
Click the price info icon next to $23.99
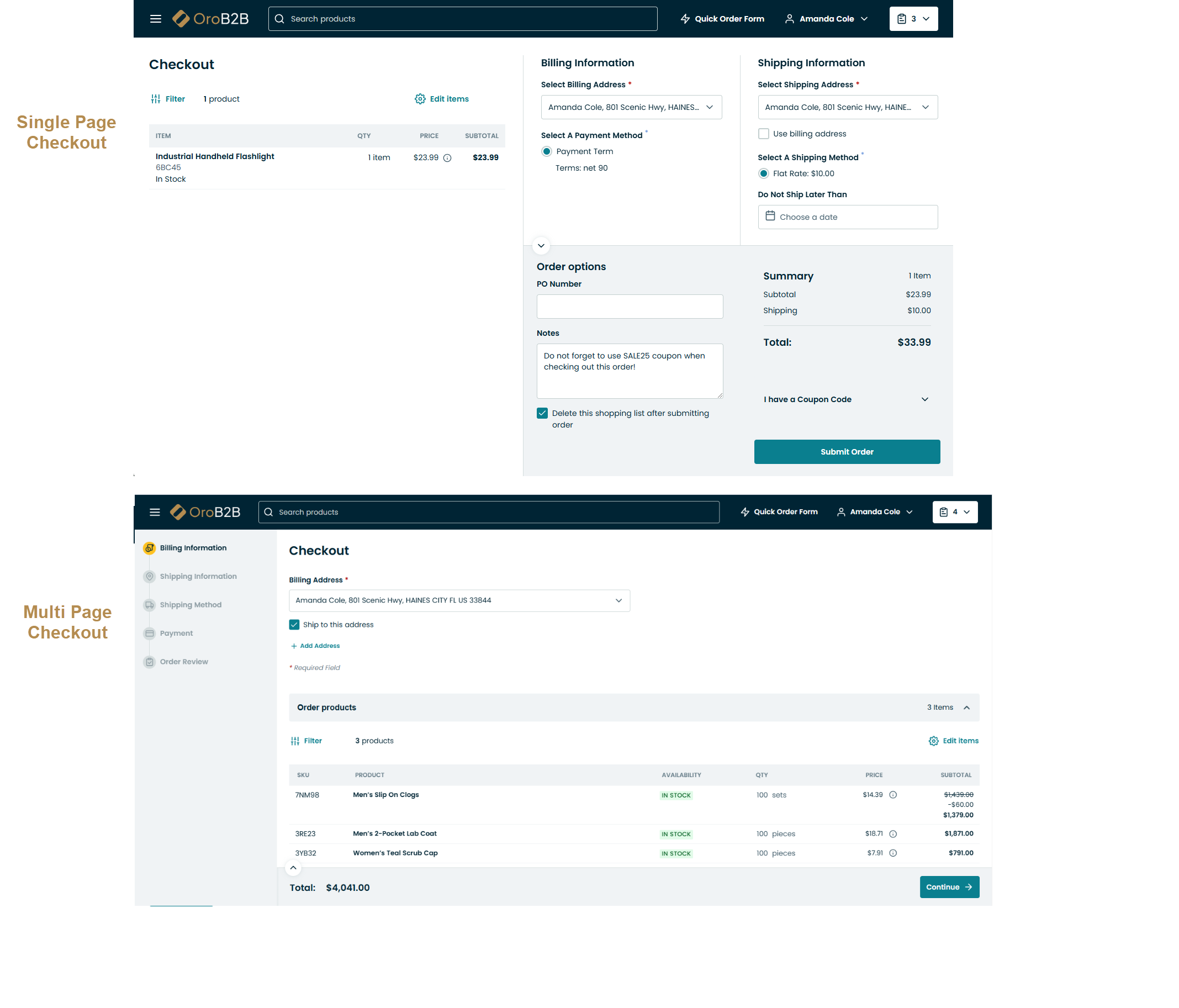point(447,157)
